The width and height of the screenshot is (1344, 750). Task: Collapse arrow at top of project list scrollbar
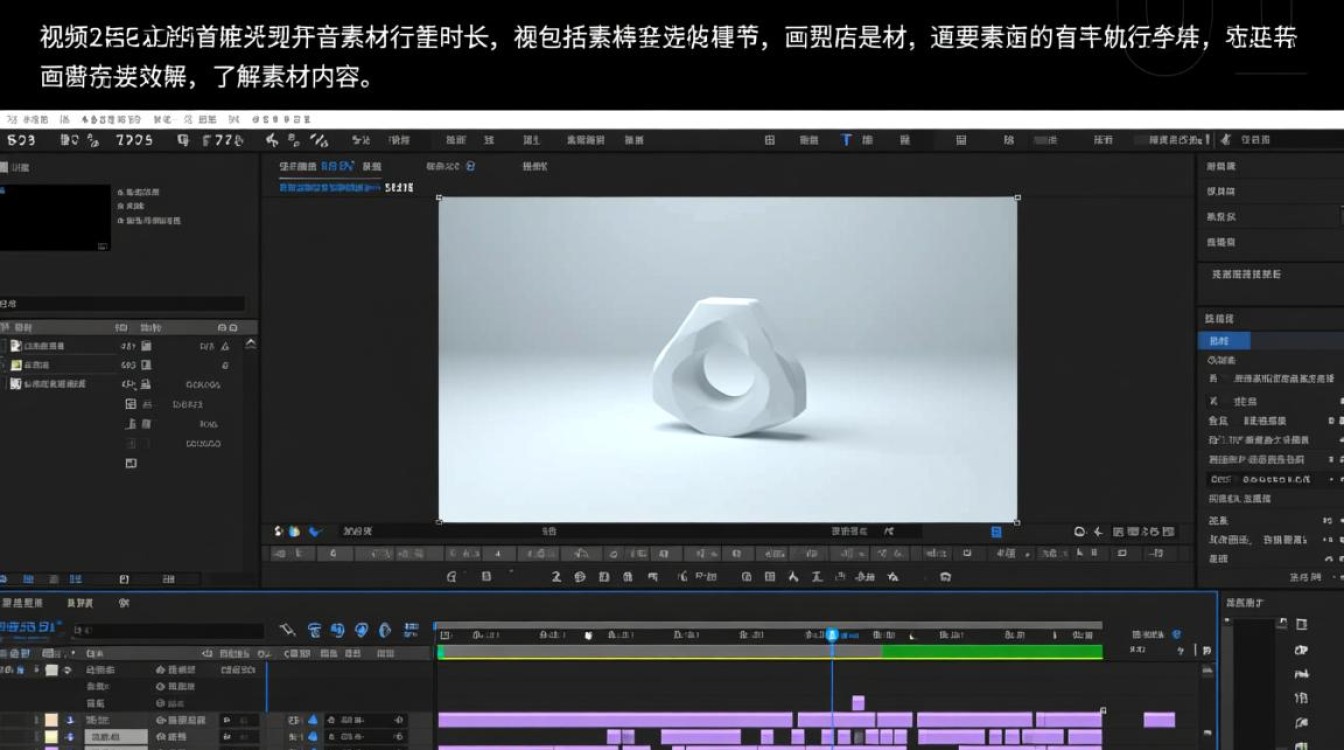click(x=250, y=344)
